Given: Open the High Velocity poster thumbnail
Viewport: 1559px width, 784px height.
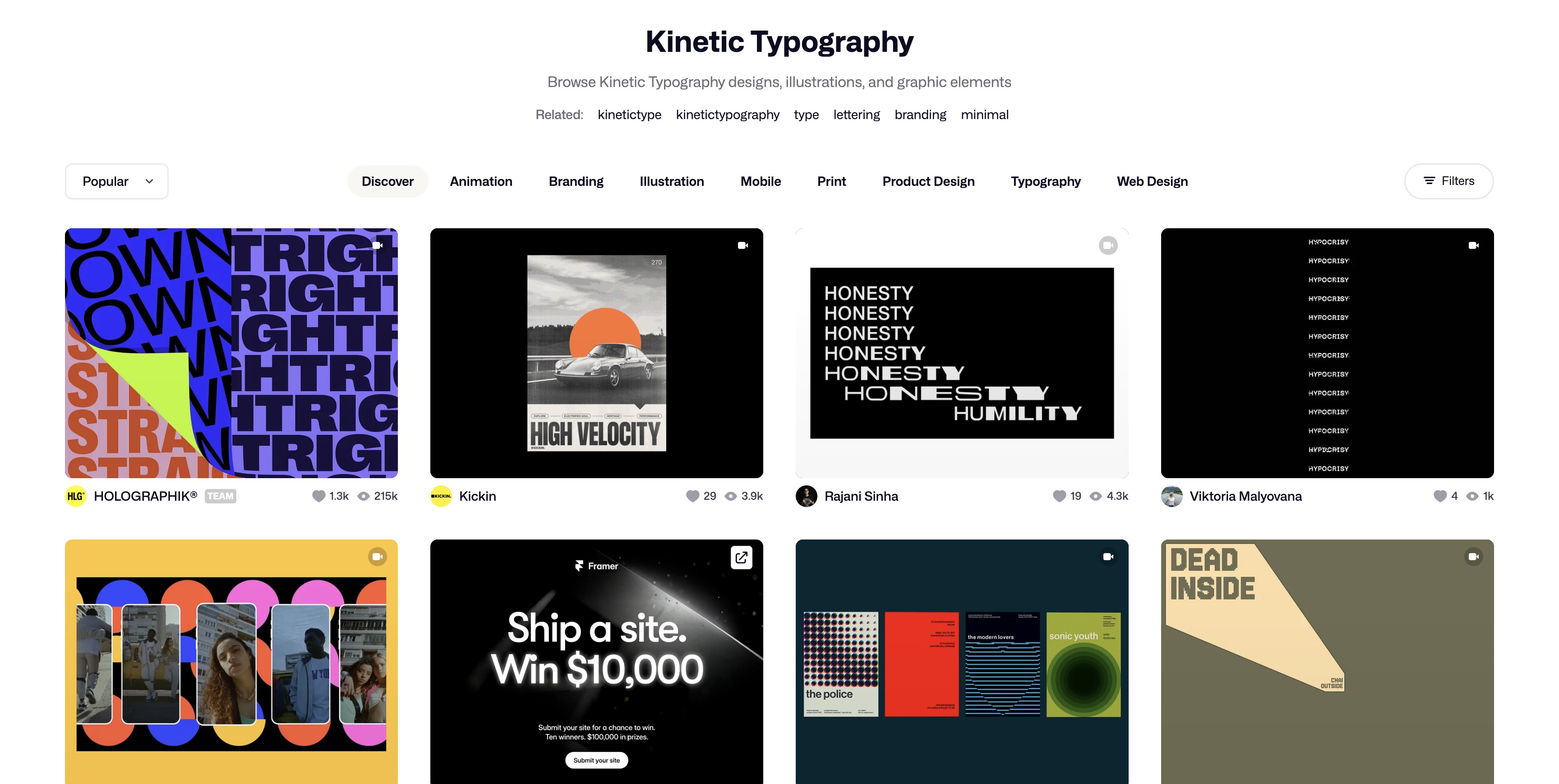Looking at the screenshot, I should tap(596, 353).
